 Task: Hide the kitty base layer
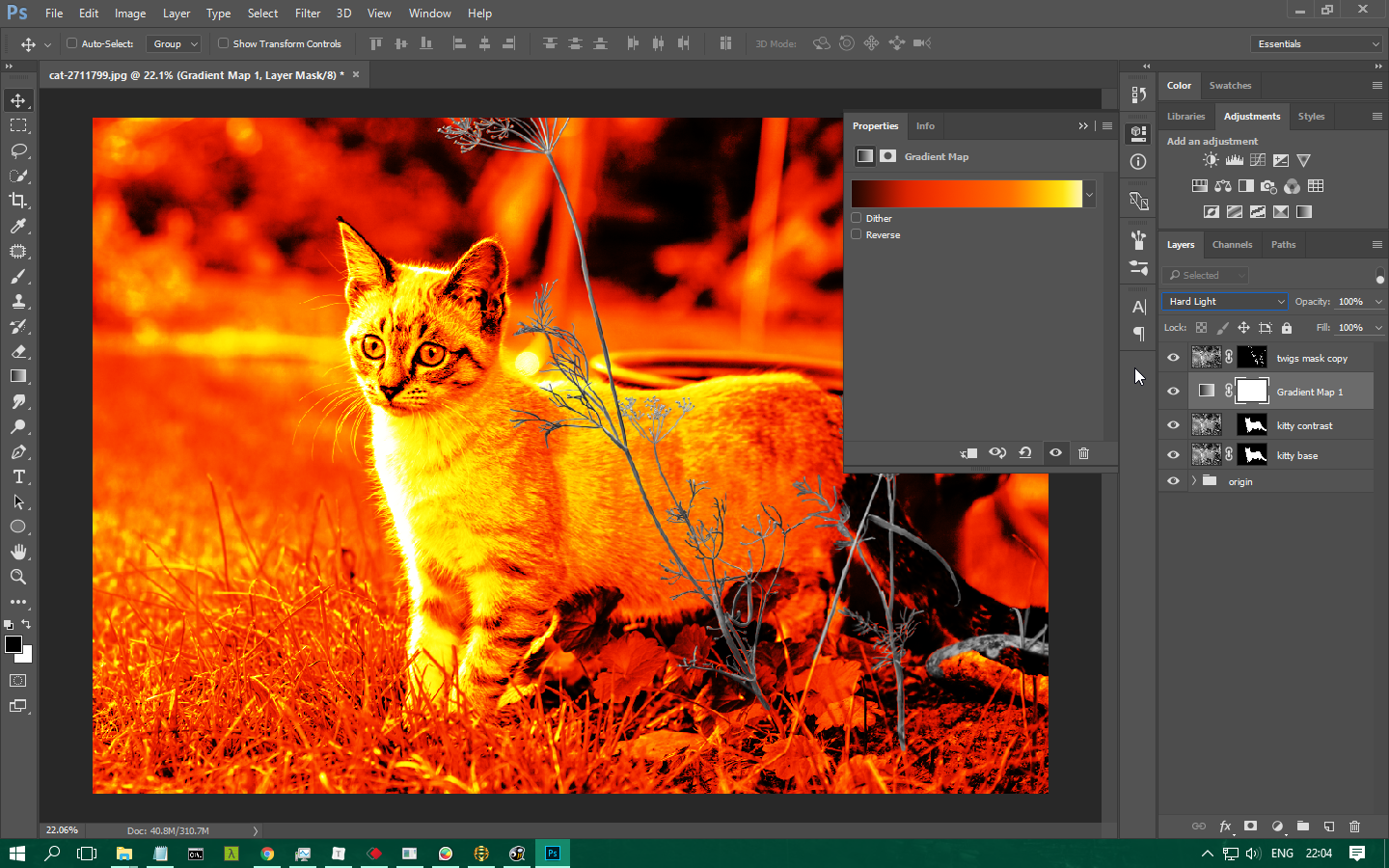[1173, 455]
